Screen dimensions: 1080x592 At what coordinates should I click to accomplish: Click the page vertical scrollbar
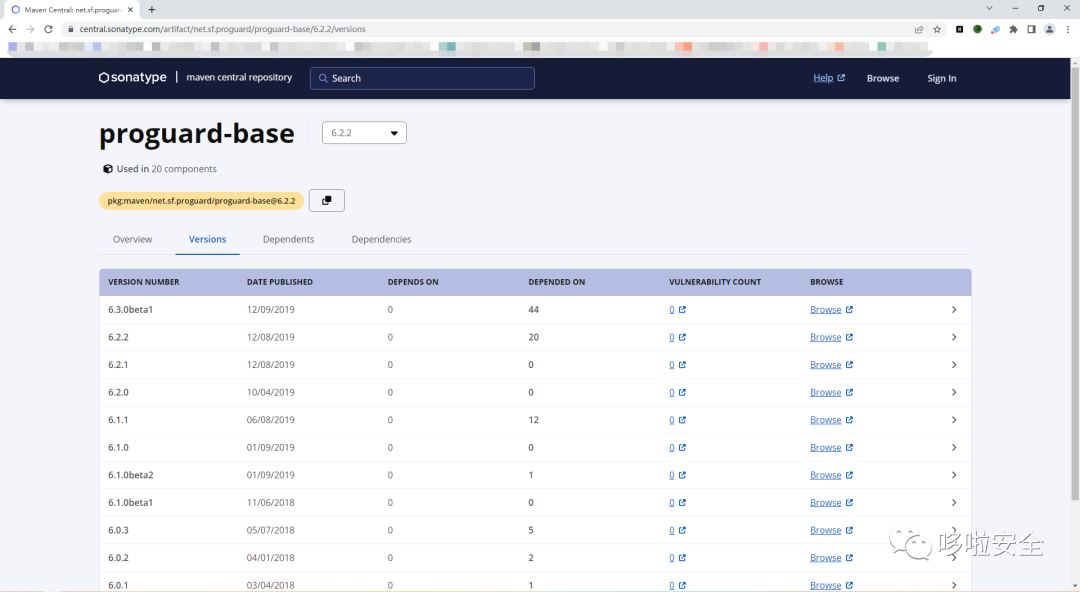click(x=1074, y=283)
